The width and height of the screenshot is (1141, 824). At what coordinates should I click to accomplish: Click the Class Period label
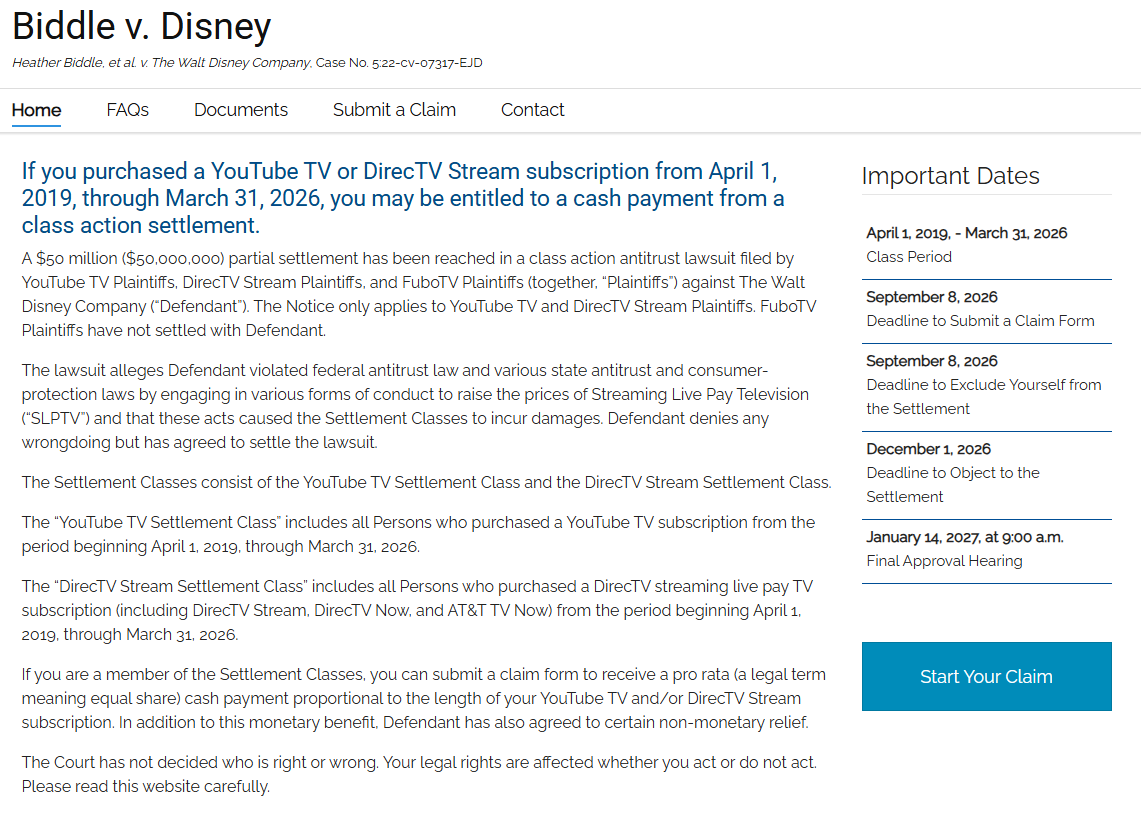tap(909, 257)
